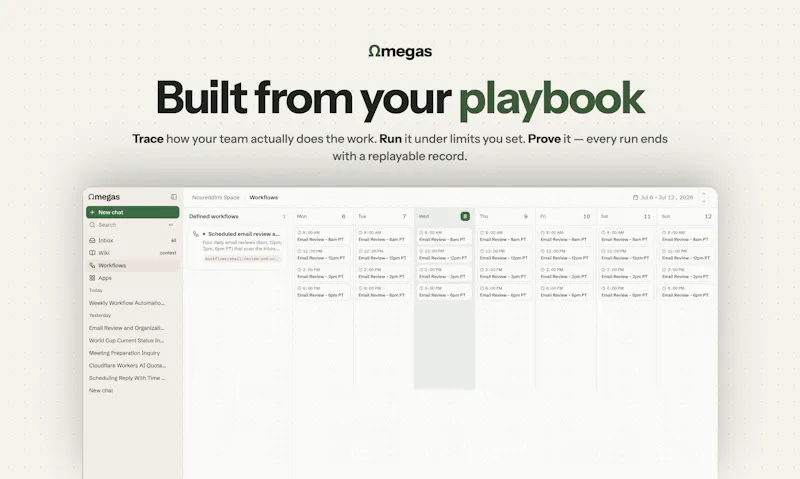Screen dimensions: 800x479
Task: Click the 'context' badge beside Wiki
Action: pyautogui.click(x=168, y=253)
